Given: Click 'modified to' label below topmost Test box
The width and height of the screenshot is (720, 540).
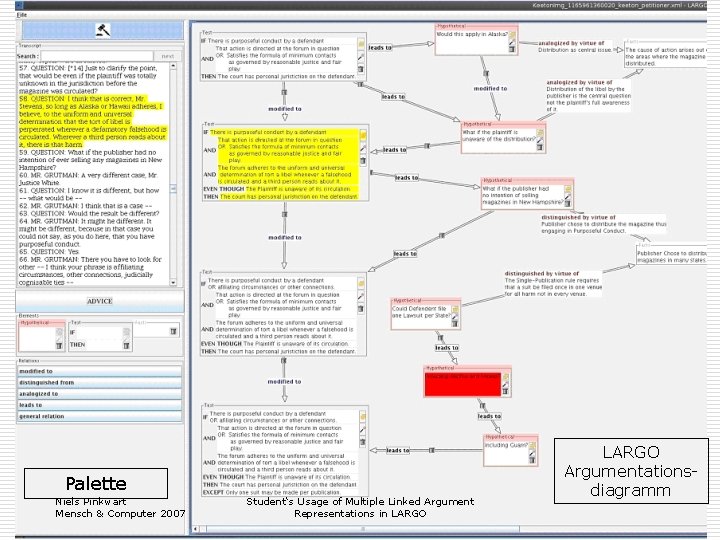Looking at the screenshot, I should 285,109.
